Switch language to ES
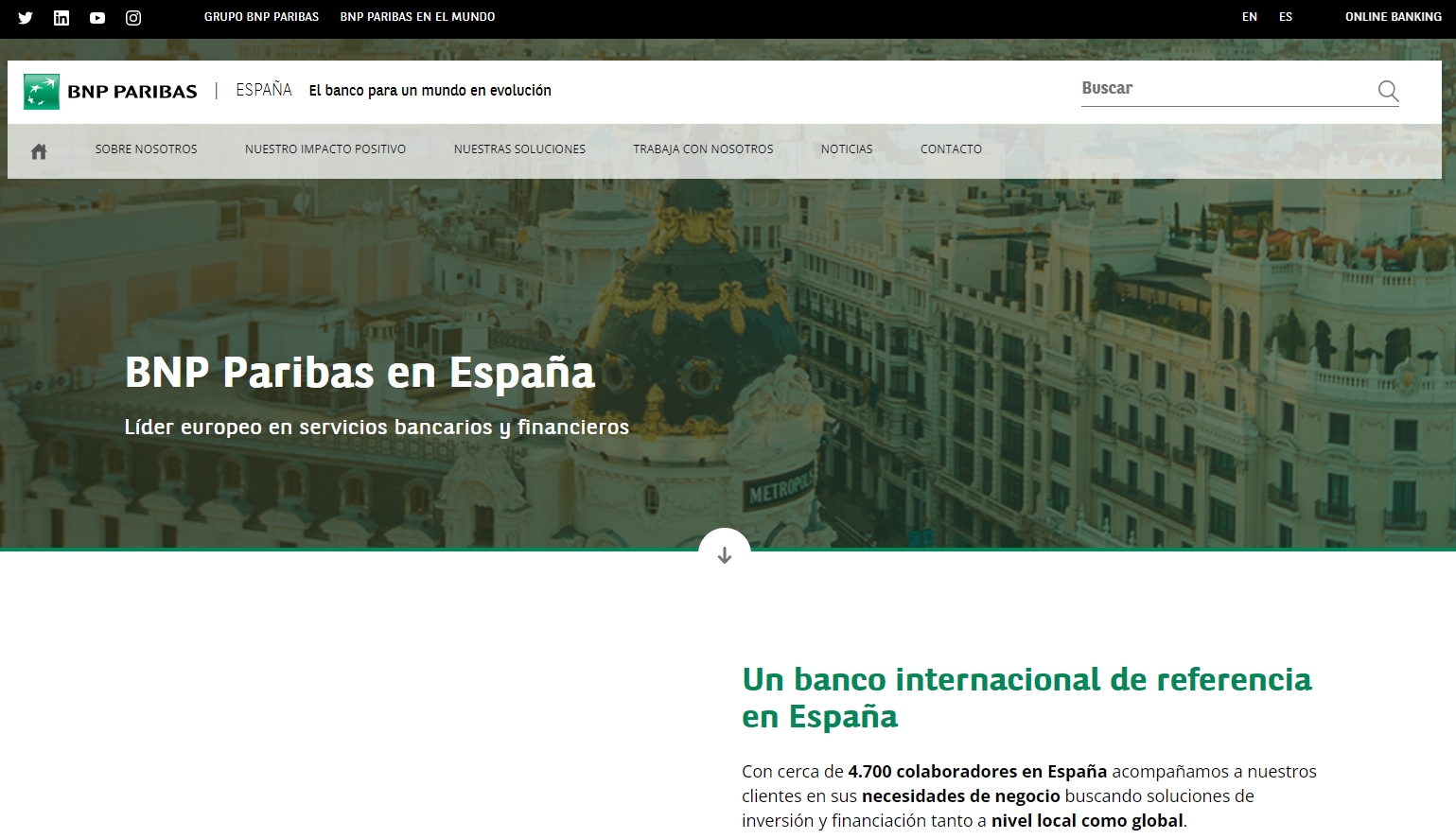 click(1286, 17)
